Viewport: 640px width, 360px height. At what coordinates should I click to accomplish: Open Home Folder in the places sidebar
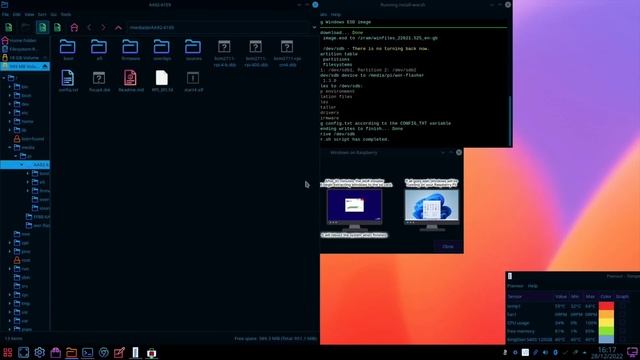[x=23, y=40]
